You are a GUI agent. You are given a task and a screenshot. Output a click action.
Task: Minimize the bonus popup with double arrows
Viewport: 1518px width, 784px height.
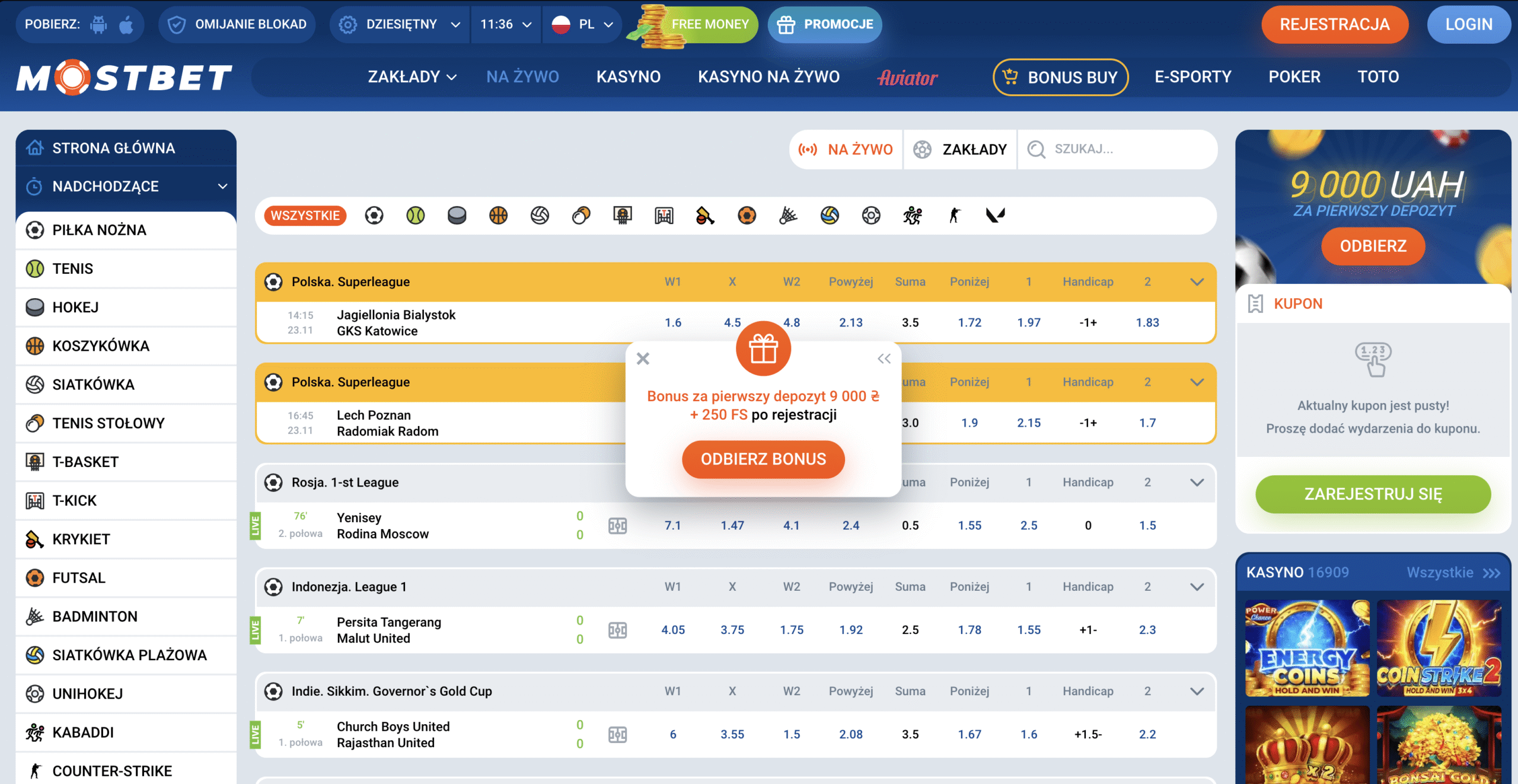click(884, 359)
